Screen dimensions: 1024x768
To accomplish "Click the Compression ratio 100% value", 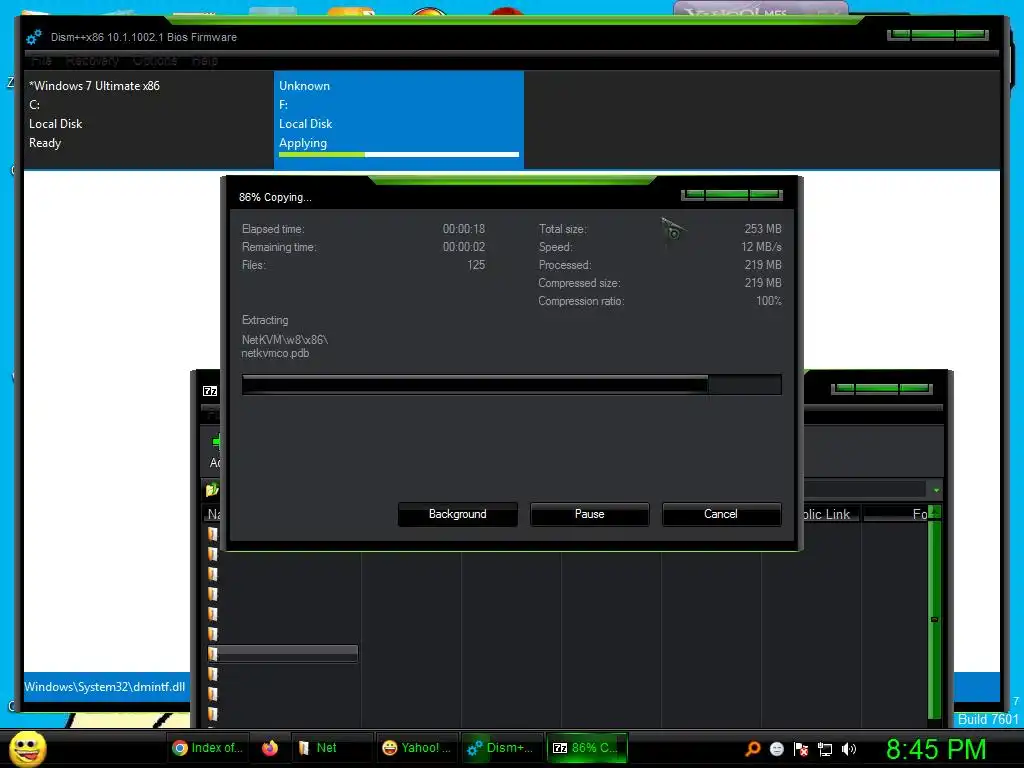I will (769, 301).
